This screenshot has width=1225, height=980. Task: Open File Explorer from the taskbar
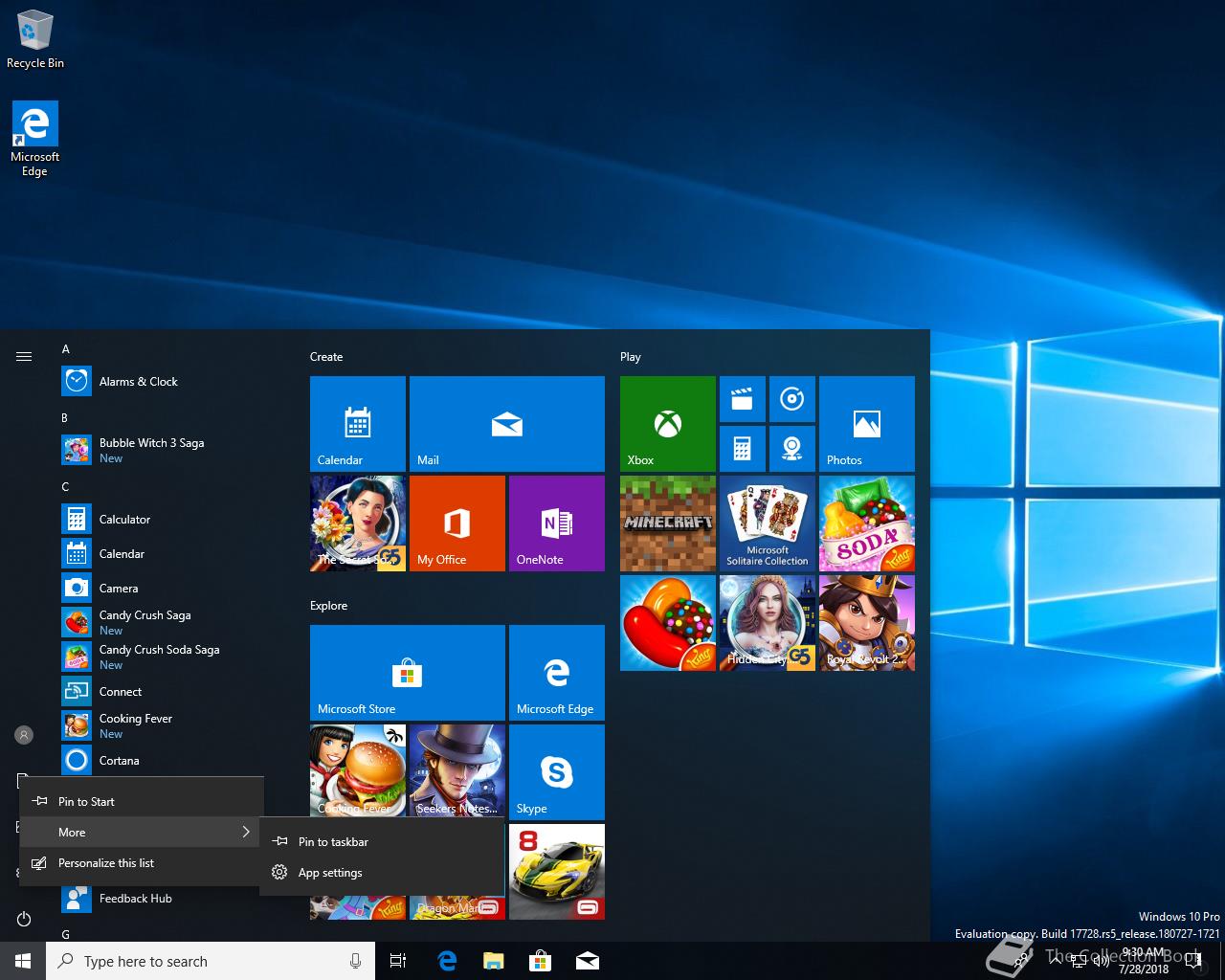pyautogui.click(x=493, y=961)
